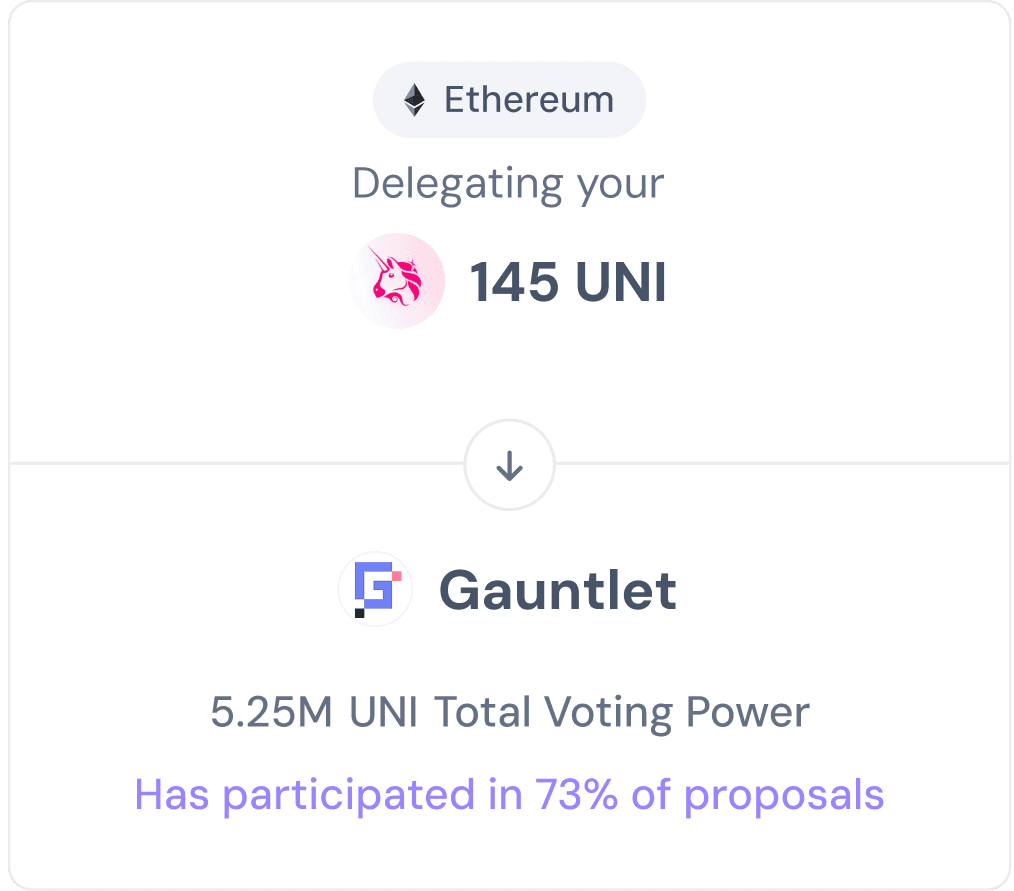This screenshot has width=1014, height=891.
Task: Click the pink square in the Gauntlet logo
Action: point(397,575)
